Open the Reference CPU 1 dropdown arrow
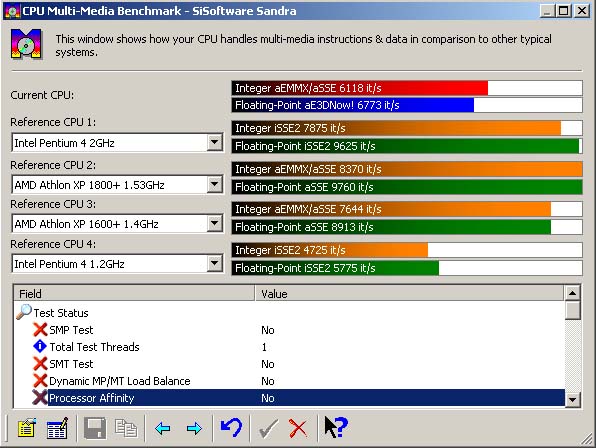Screen dimensions: 596x448 (215, 142)
